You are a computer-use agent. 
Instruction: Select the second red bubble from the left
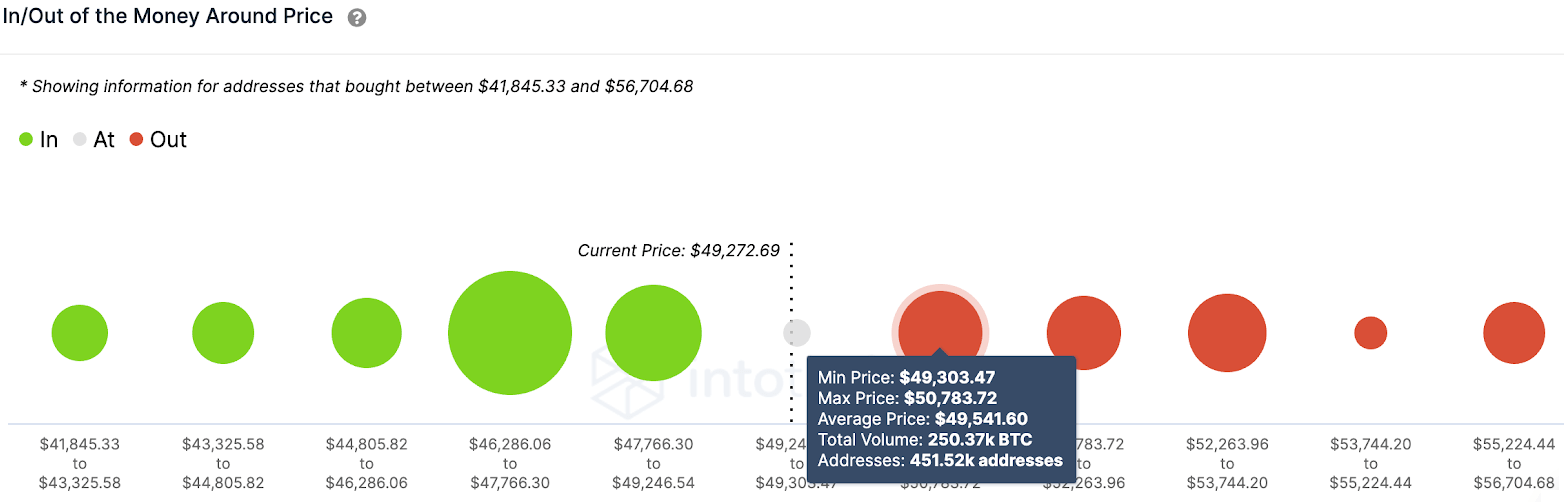(x=1083, y=333)
